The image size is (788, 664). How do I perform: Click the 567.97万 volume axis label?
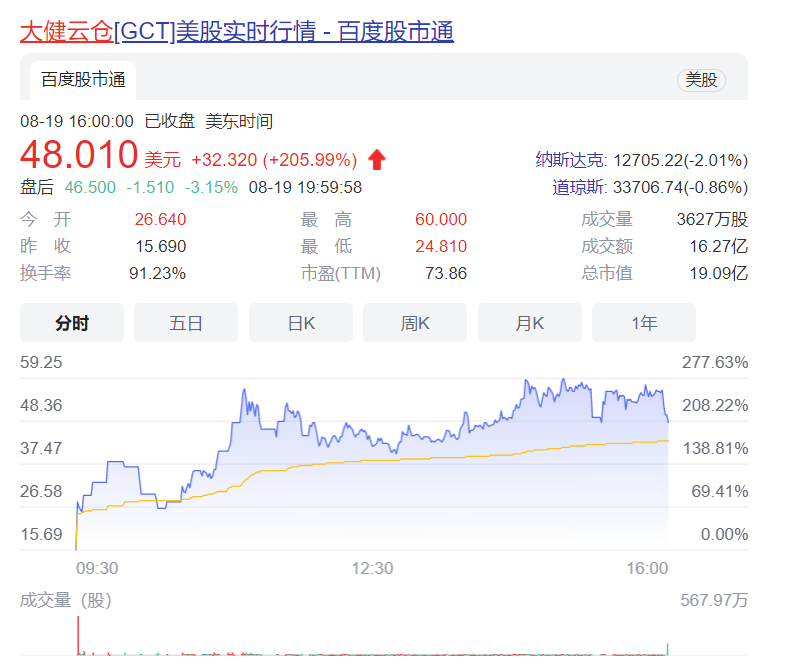tap(714, 600)
